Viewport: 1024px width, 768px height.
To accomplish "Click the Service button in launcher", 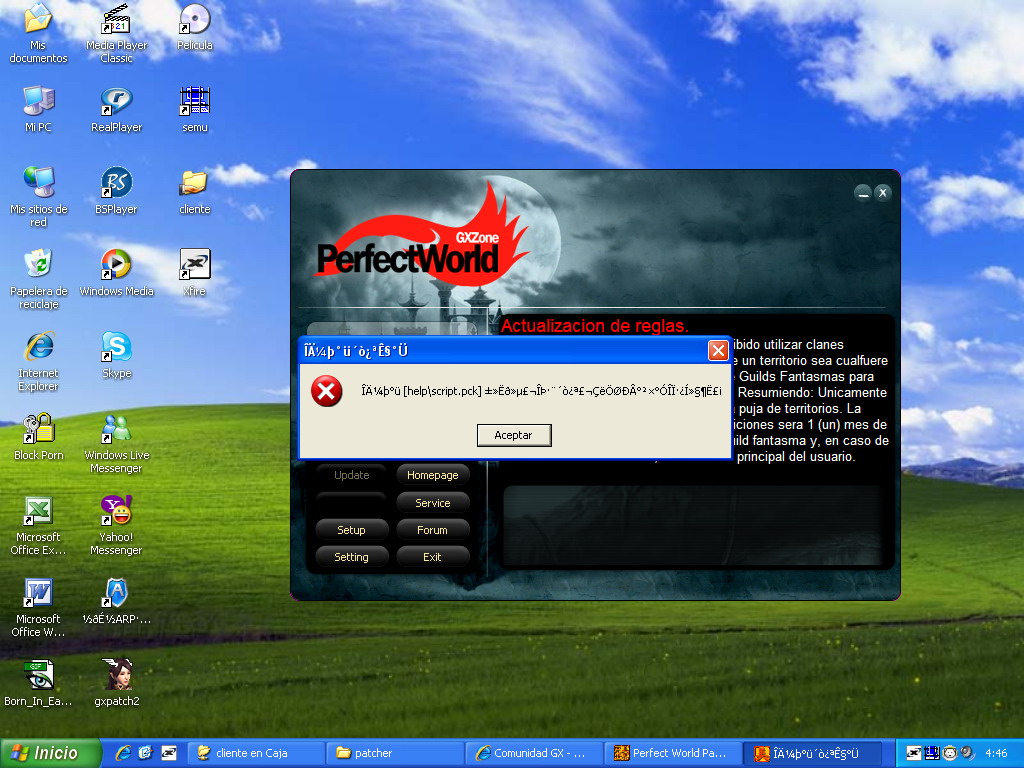I will click(x=432, y=503).
